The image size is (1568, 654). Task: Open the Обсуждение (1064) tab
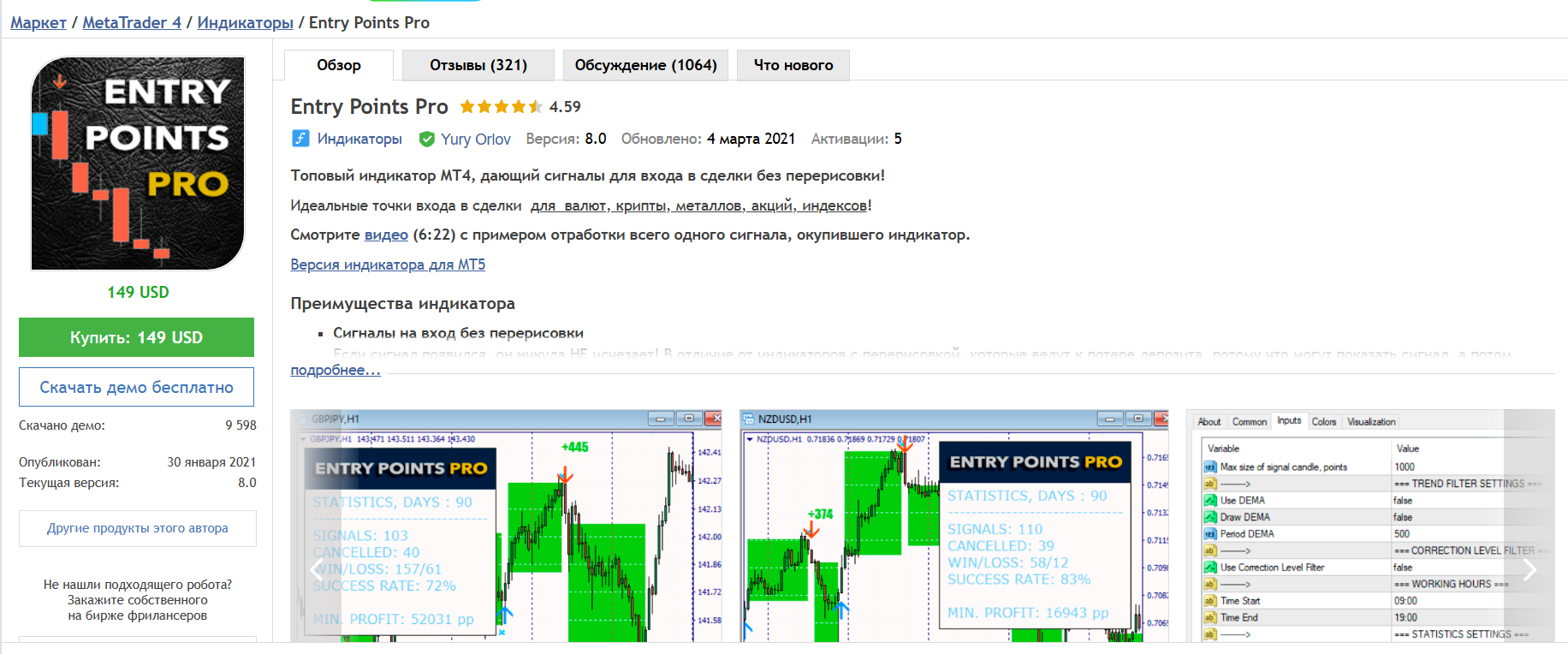click(x=646, y=65)
